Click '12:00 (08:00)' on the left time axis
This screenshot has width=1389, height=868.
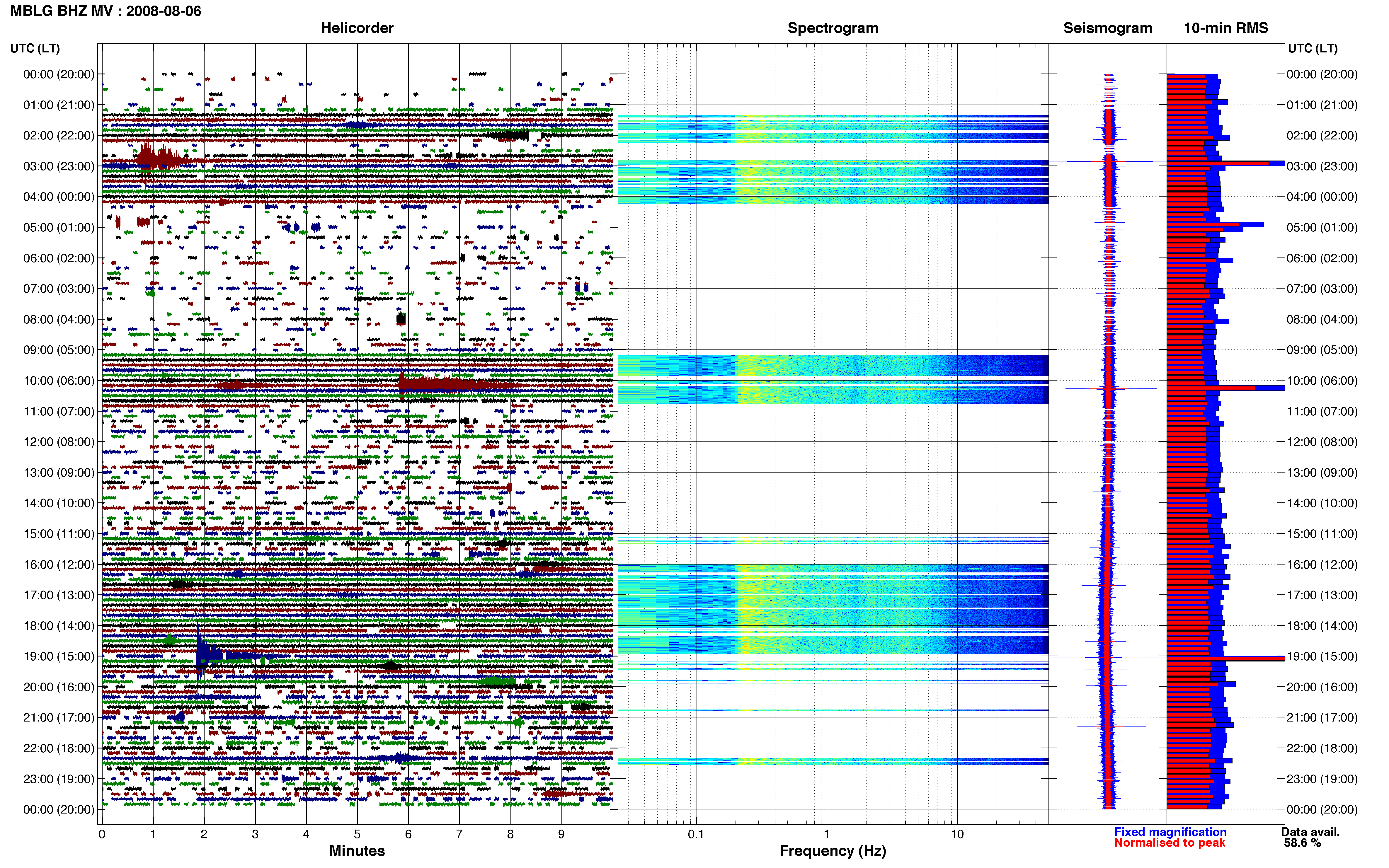[x=59, y=442]
